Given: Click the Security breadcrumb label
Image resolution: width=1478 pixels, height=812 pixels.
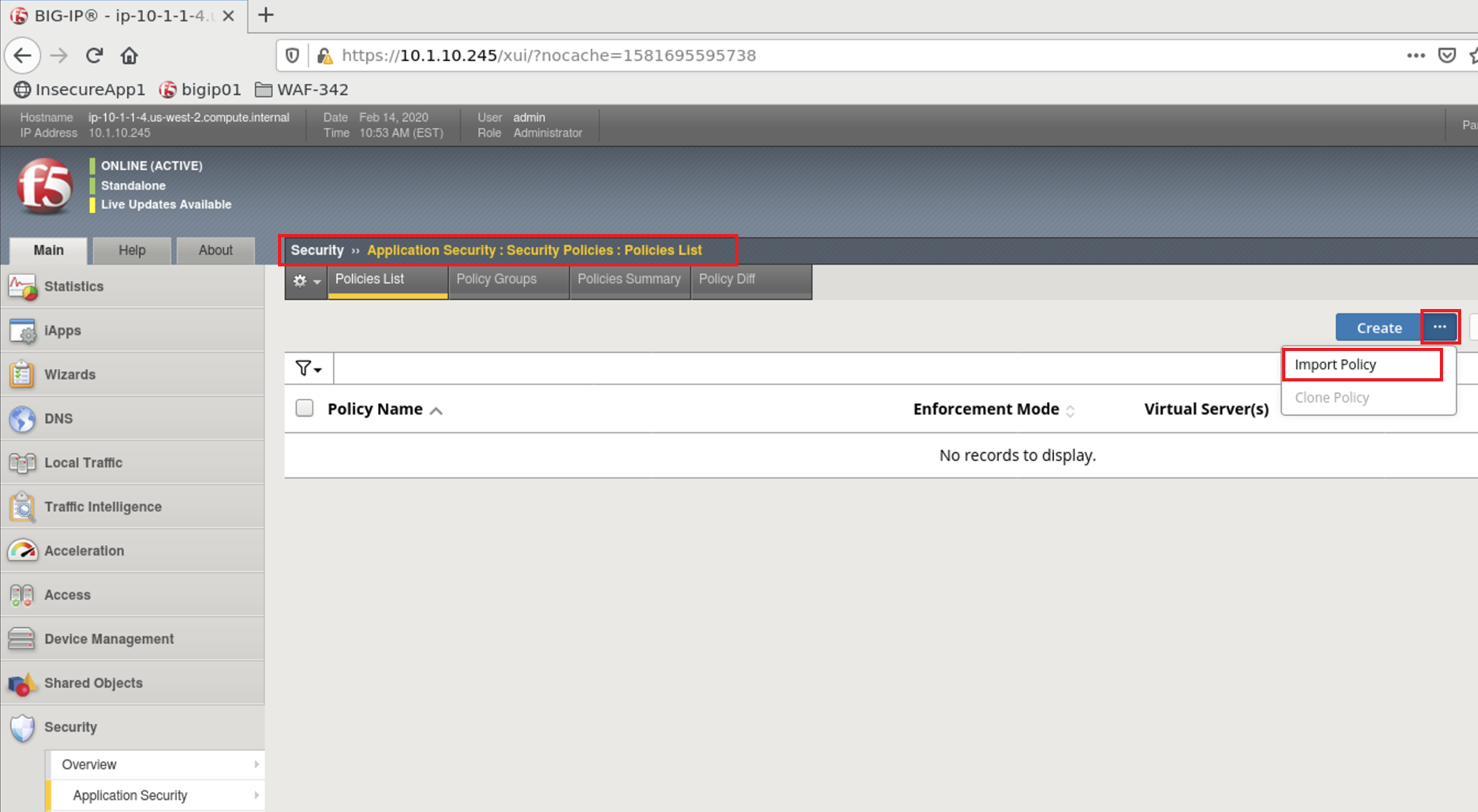Looking at the screenshot, I should pyautogui.click(x=317, y=250).
